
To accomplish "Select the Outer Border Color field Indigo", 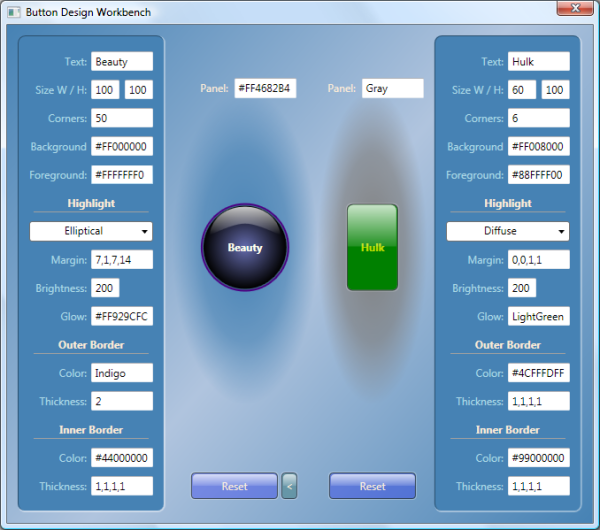I will tap(121, 373).
